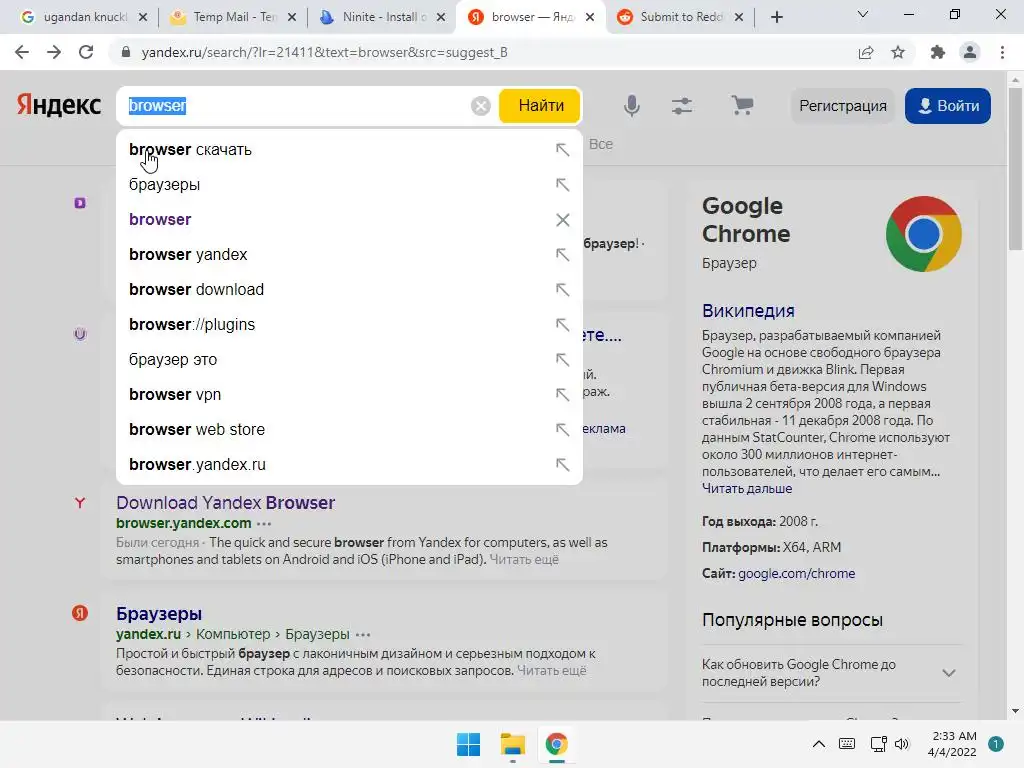Viewport: 1024px width, 768px height.
Task: Expand 'Как обновить Google Chrome' question
Action: click(948, 673)
